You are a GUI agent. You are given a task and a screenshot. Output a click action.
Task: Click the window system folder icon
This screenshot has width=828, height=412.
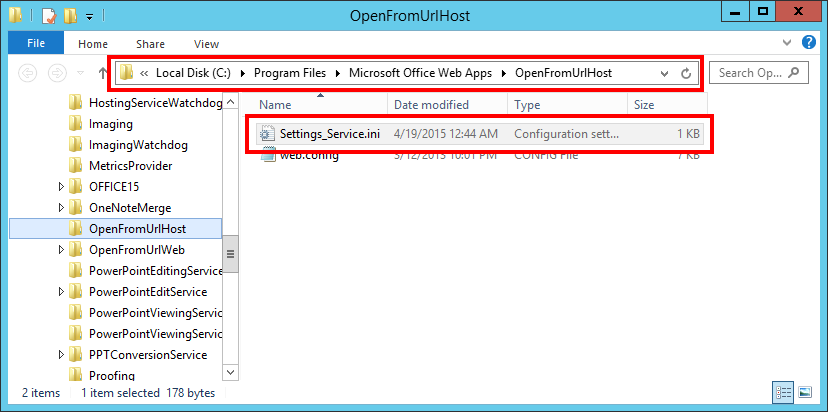click(15, 15)
